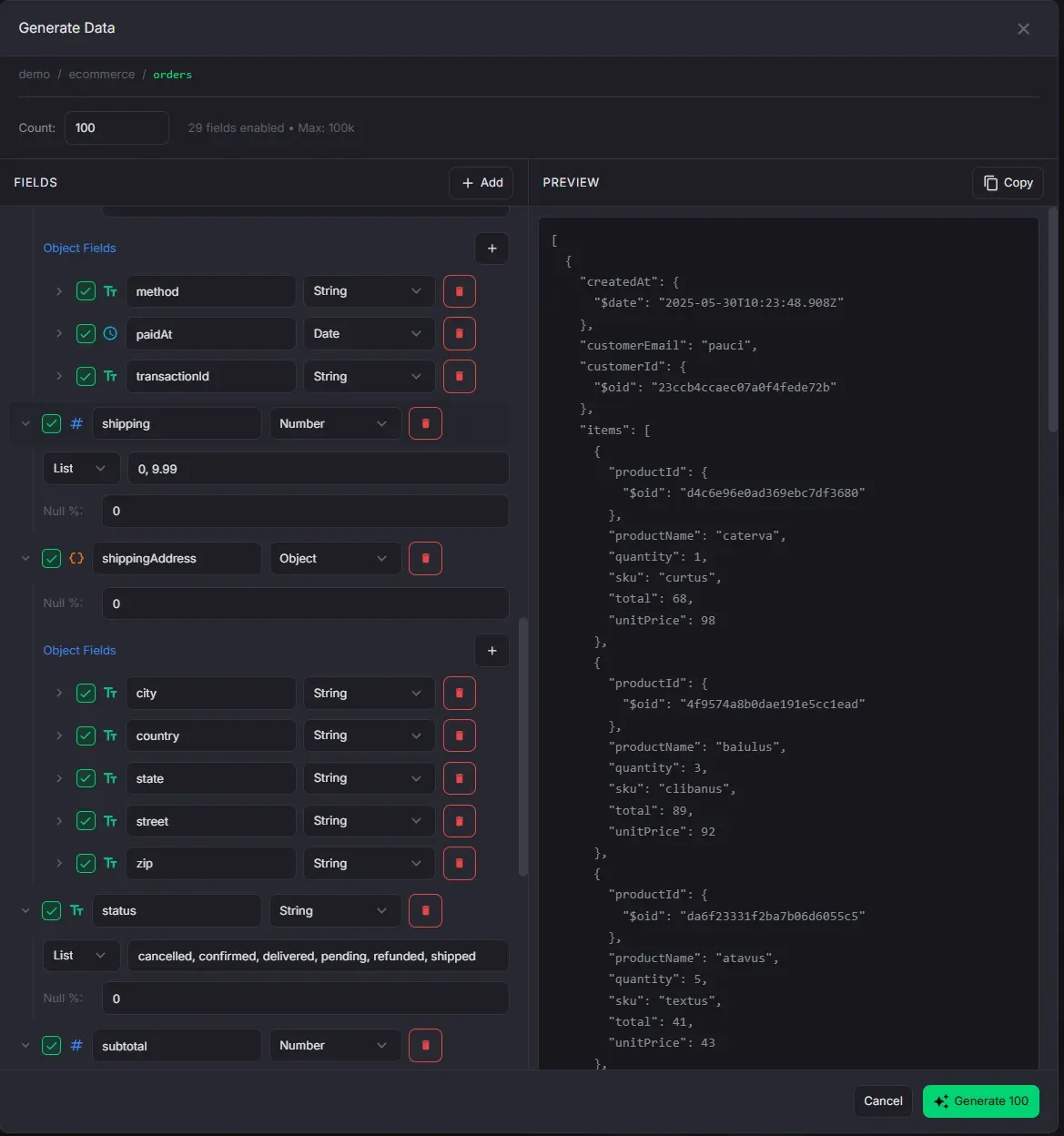The image size is (1064, 1136).
Task: Disable the city field checkbox
Action: (x=86, y=694)
